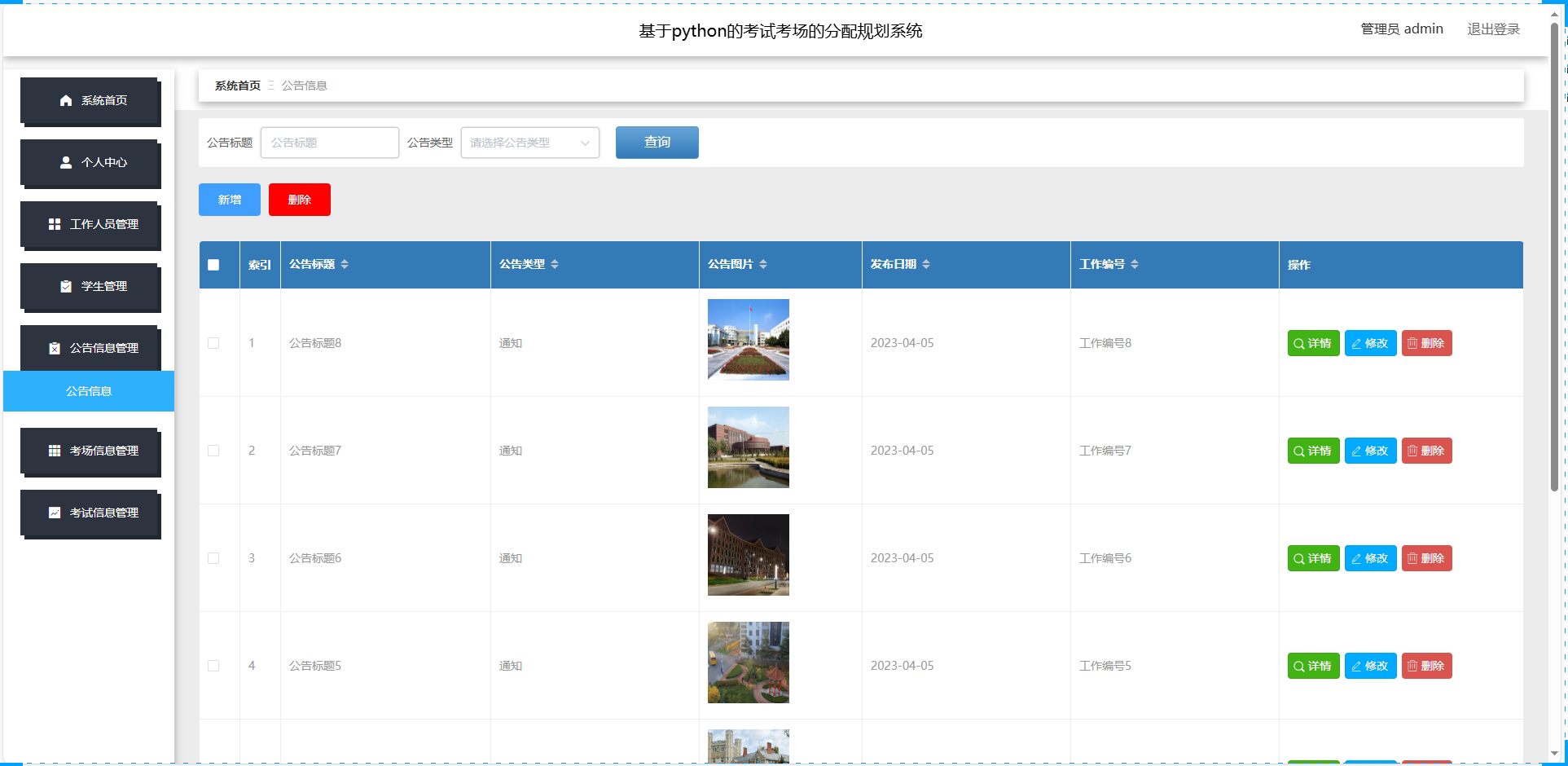The width and height of the screenshot is (1568, 766).
Task: Check the checkbox for 公告标题8 row
Action: [x=213, y=343]
